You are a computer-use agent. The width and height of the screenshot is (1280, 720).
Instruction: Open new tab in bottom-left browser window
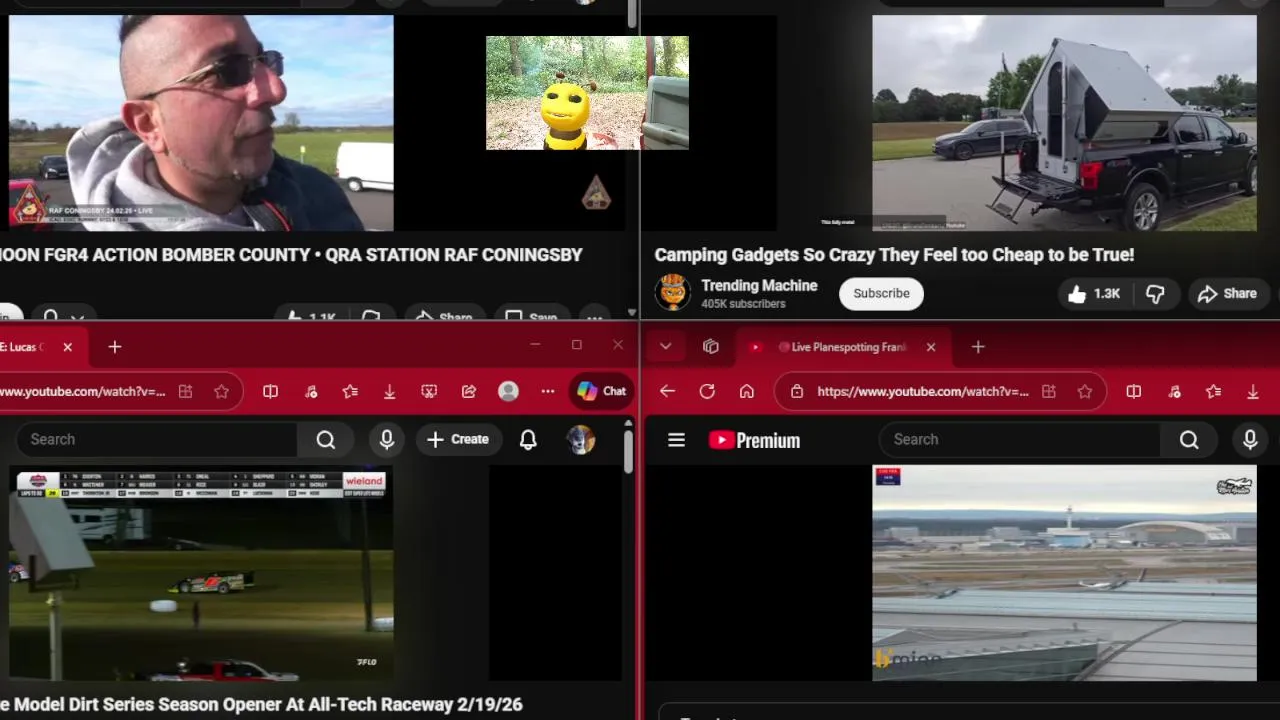[115, 347]
